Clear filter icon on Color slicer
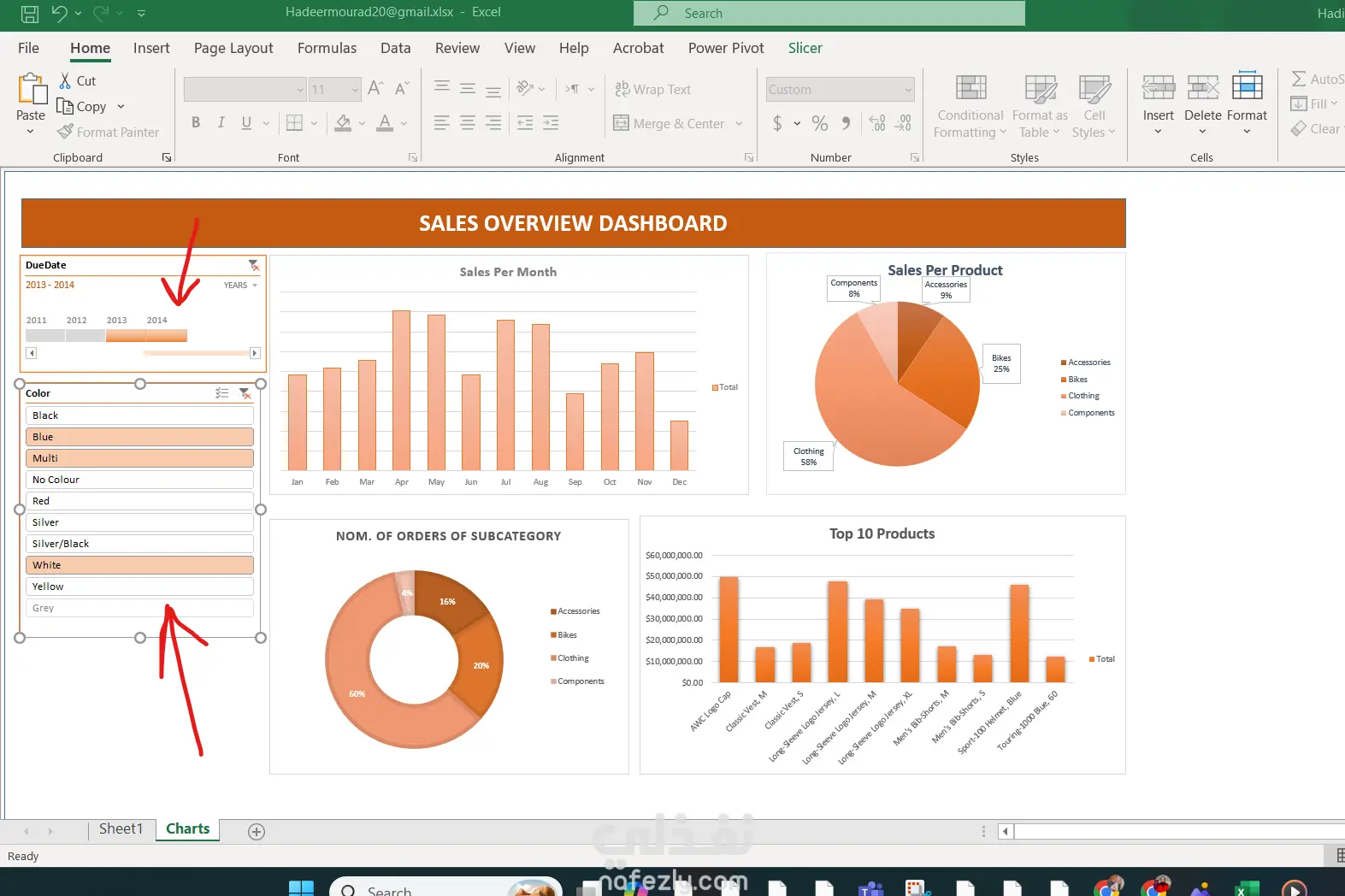The width and height of the screenshot is (1345, 896). (245, 393)
